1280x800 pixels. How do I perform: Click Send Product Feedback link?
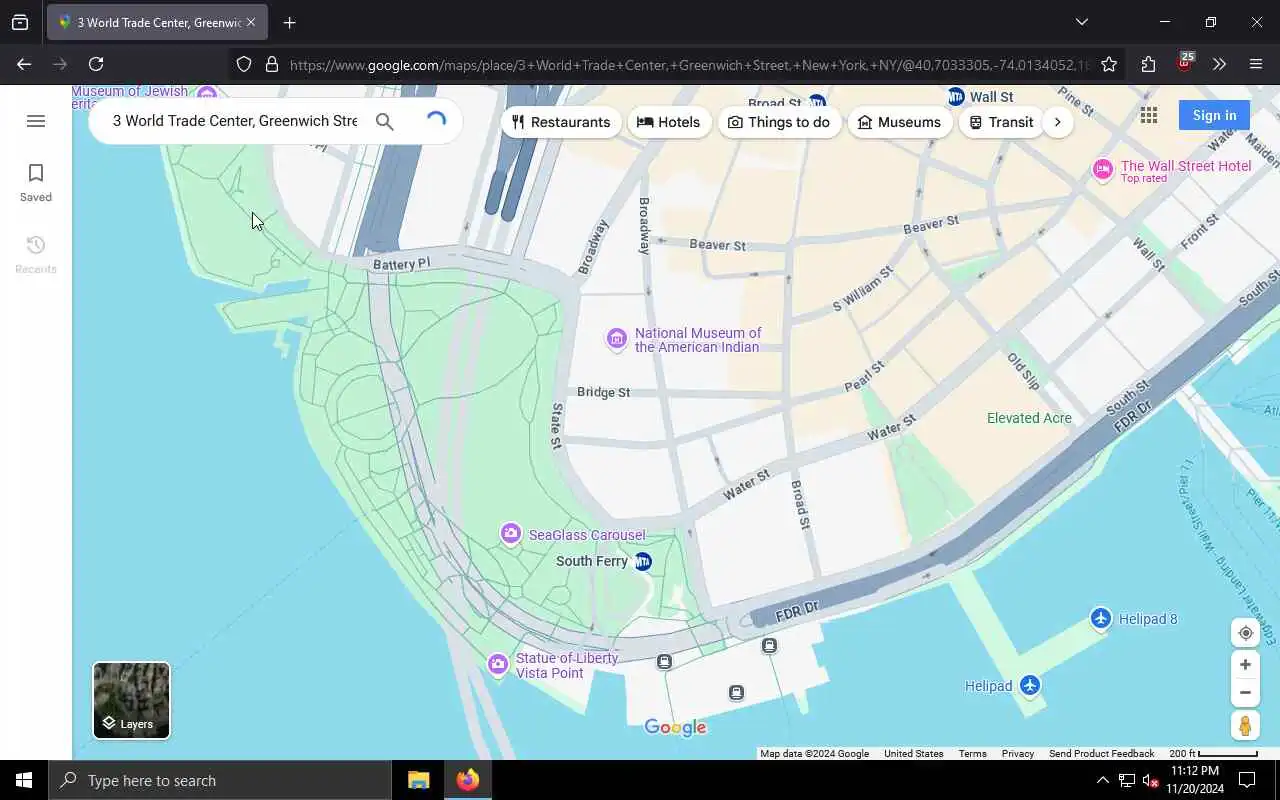pos(1102,754)
